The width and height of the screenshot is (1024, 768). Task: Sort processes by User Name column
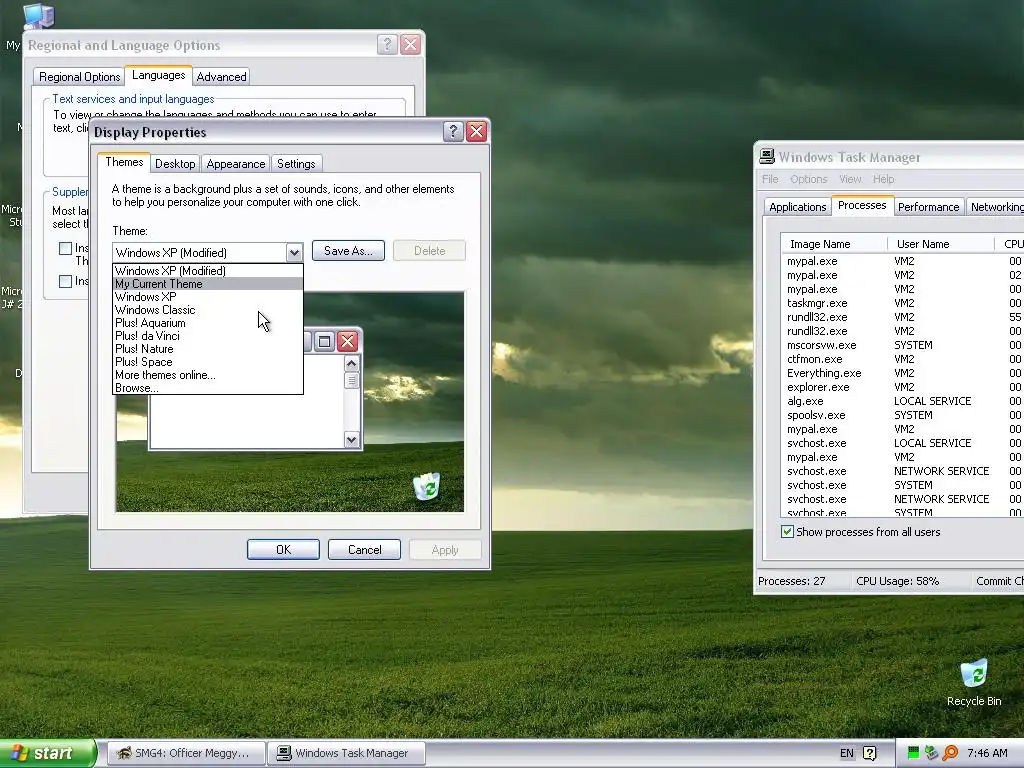pos(941,244)
